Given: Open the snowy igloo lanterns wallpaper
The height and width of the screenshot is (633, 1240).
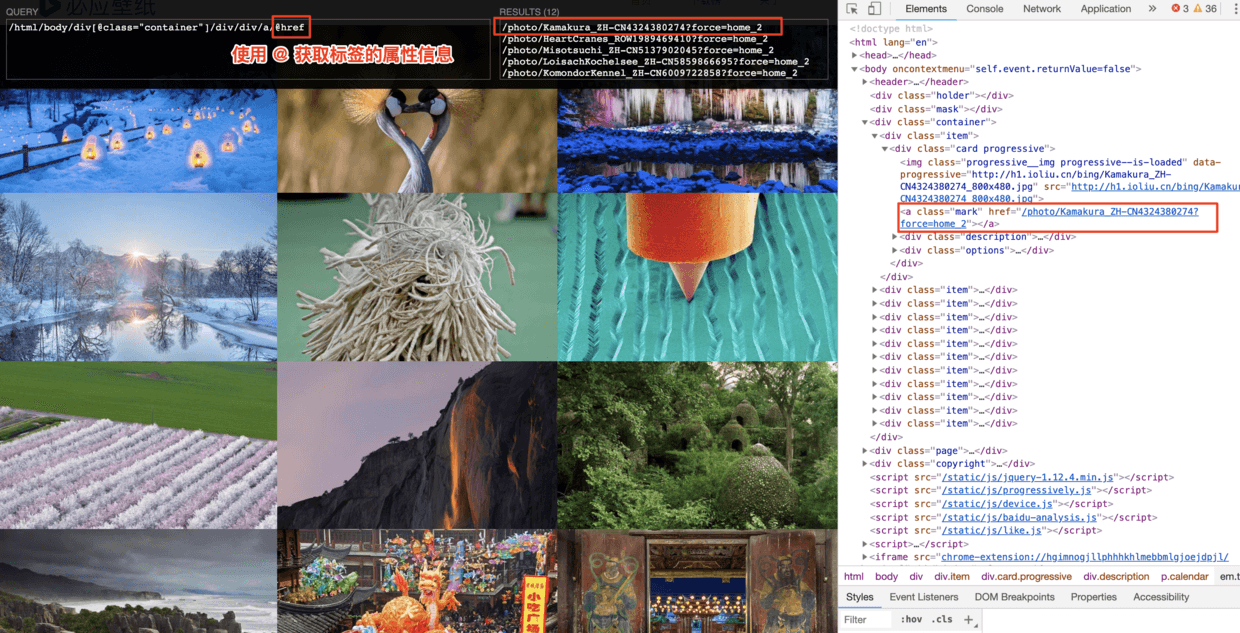Looking at the screenshot, I should pyautogui.click(x=138, y=141).
